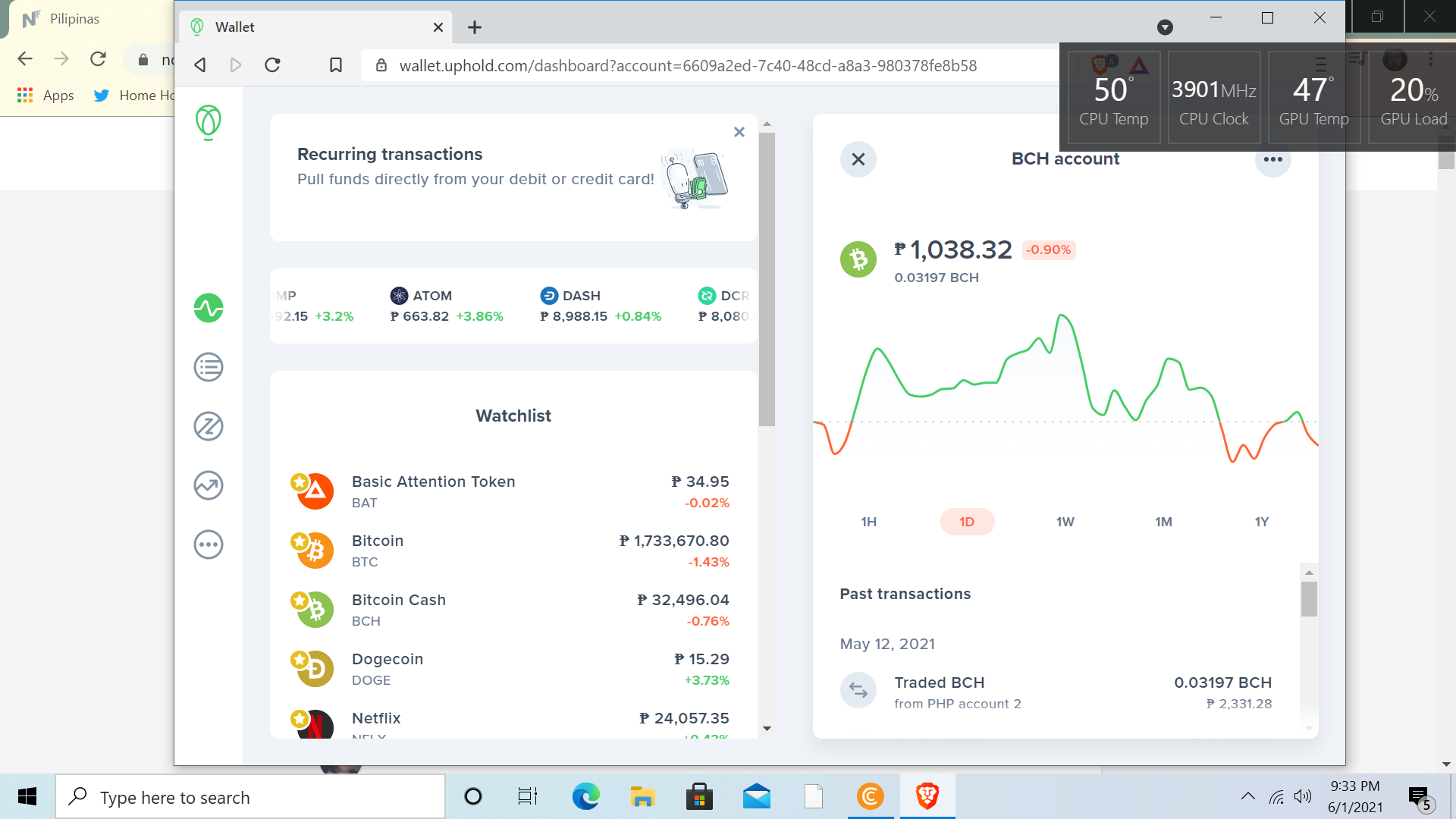Open the list lines sidebar icon
The image size is (1456, 819).
209,367
